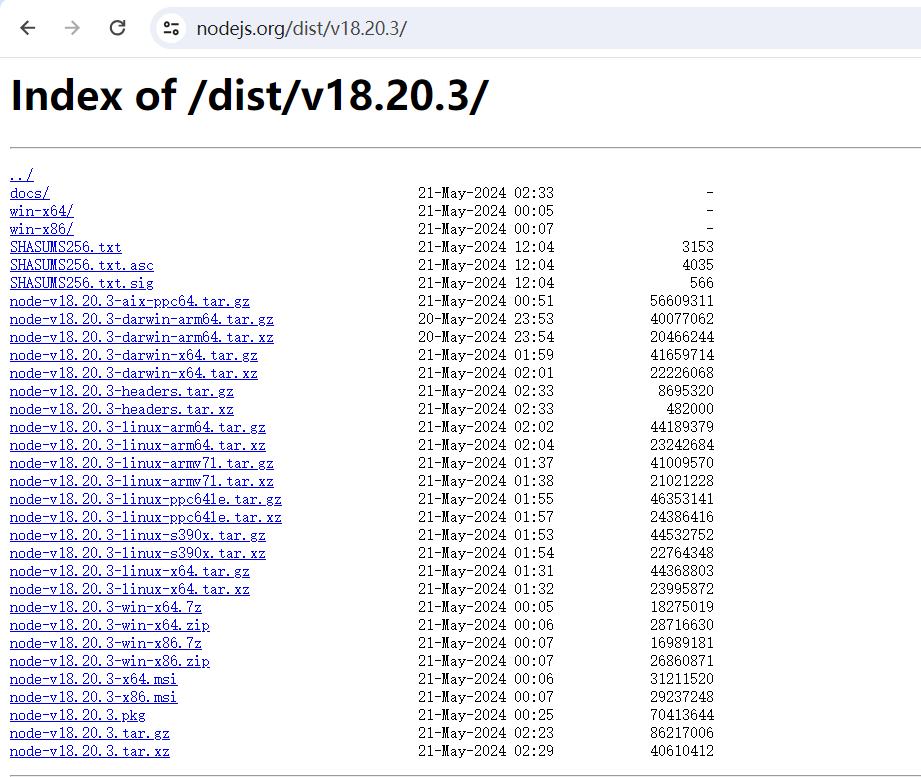
Task: Open the parent directory ../ link
Action: point(22,175)
